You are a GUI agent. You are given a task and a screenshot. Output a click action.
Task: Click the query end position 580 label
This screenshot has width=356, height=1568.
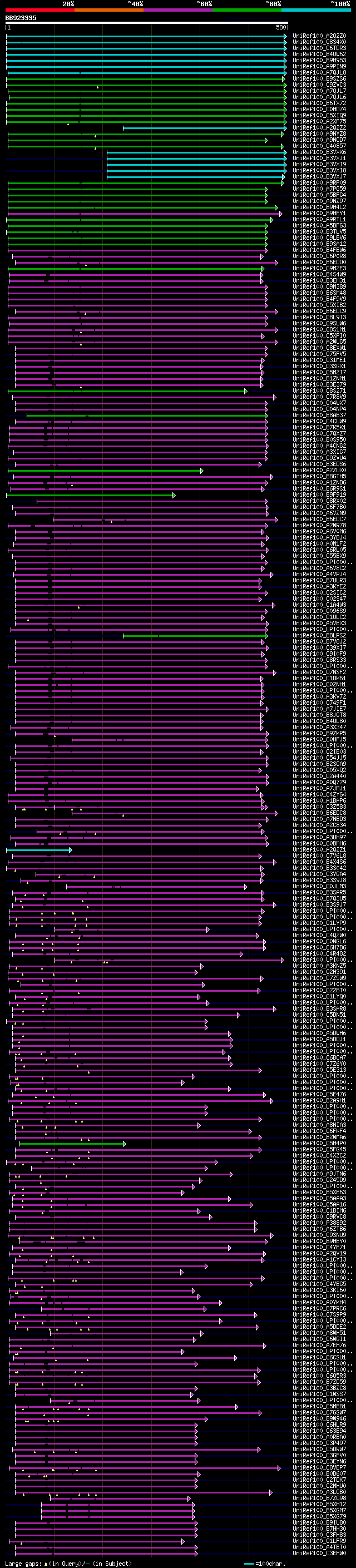coord(280,27)
